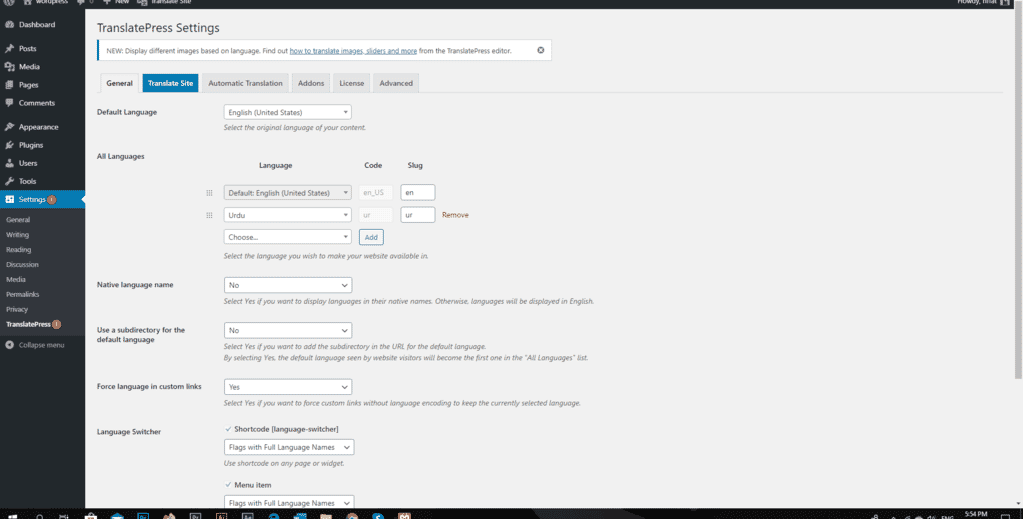Viewport: 1023px width, 519px height.
Task: Open Default: English (United States) row dropdown
Action: tap(288, 193)
